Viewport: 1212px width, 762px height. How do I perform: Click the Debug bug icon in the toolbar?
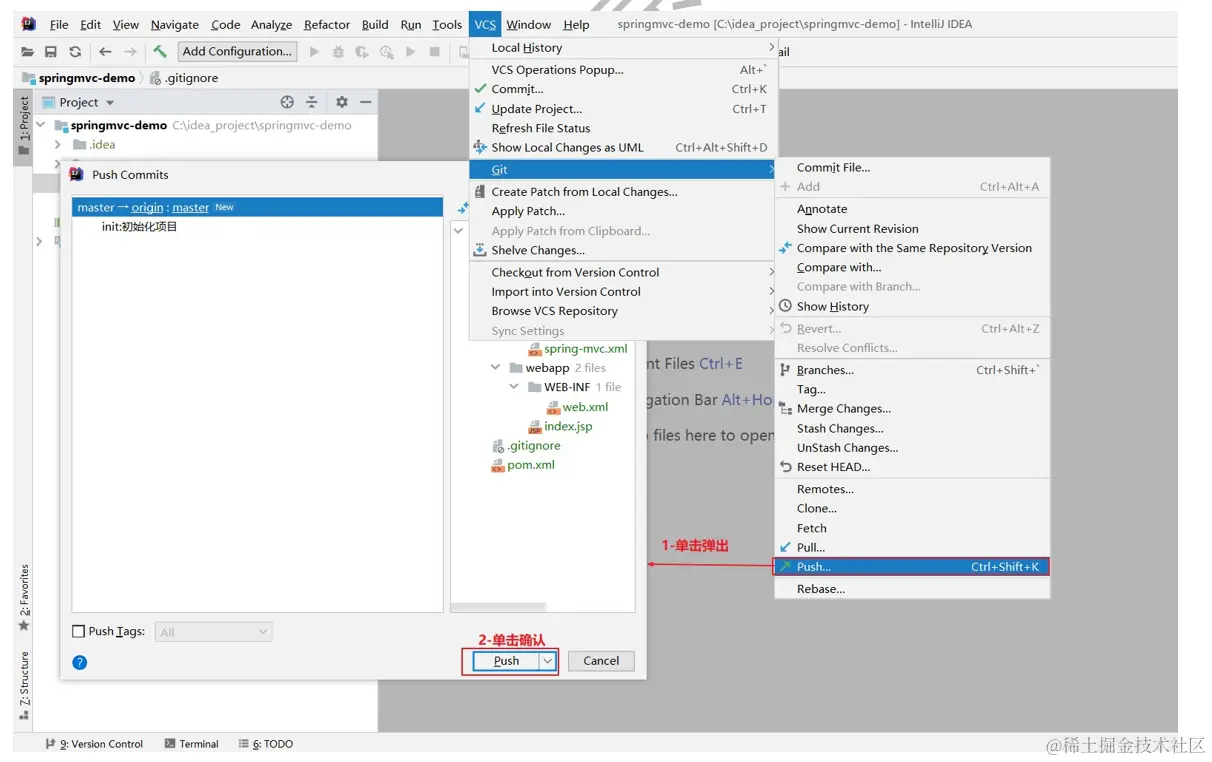[x=339, y=52]
